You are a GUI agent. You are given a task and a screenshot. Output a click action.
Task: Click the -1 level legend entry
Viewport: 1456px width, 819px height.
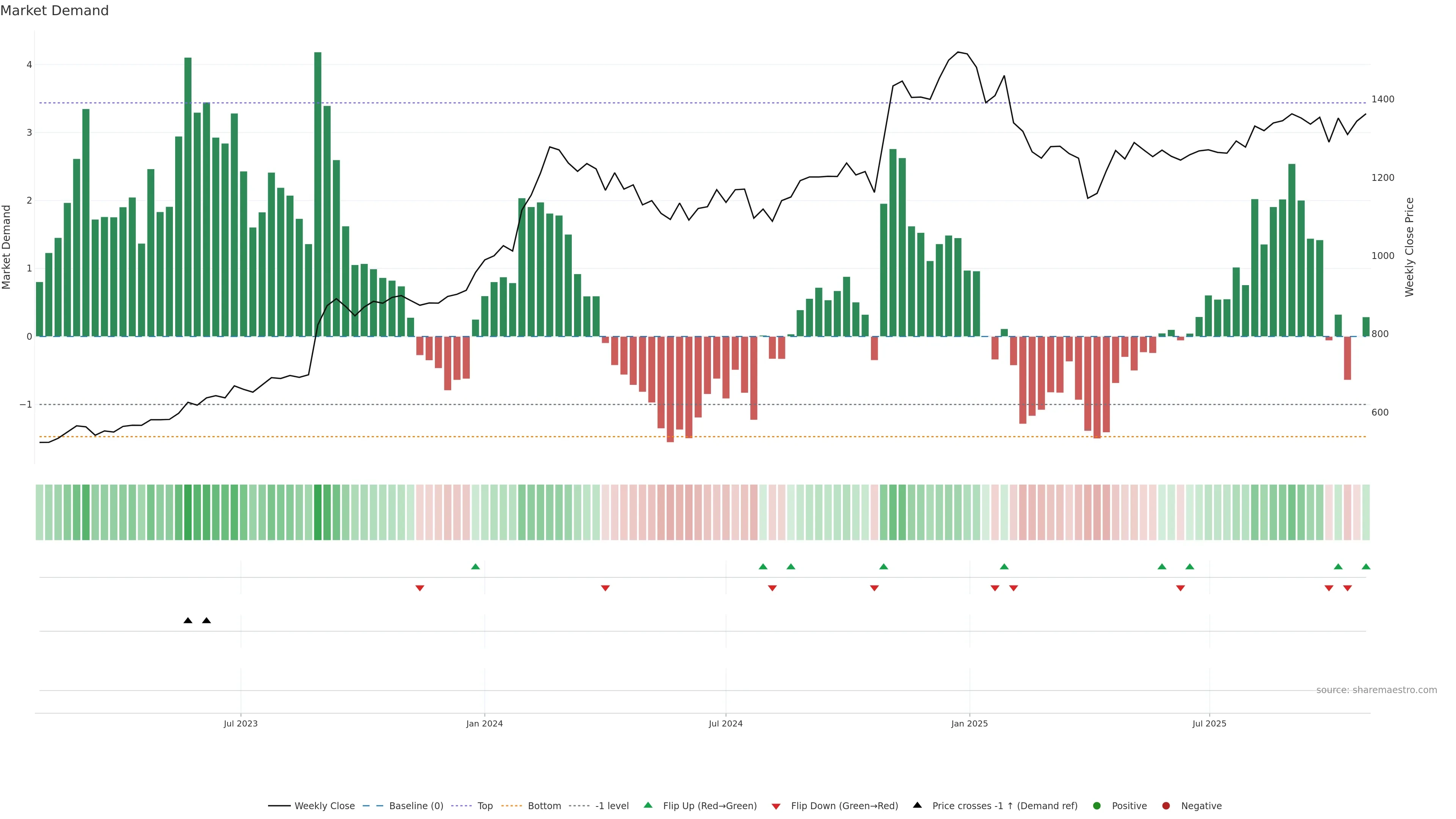(612, 806)
